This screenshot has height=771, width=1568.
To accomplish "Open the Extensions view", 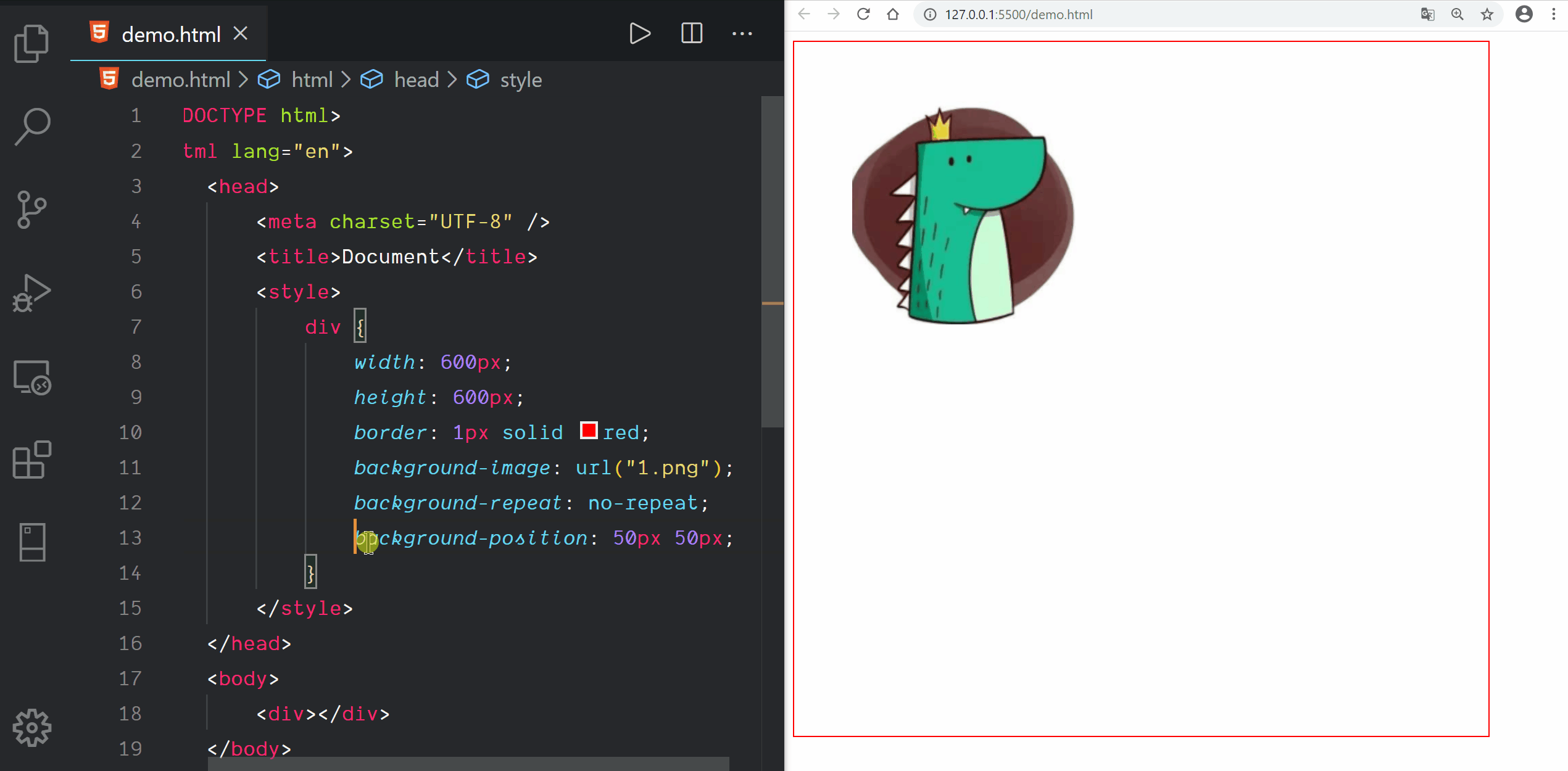I will (31, 460).
